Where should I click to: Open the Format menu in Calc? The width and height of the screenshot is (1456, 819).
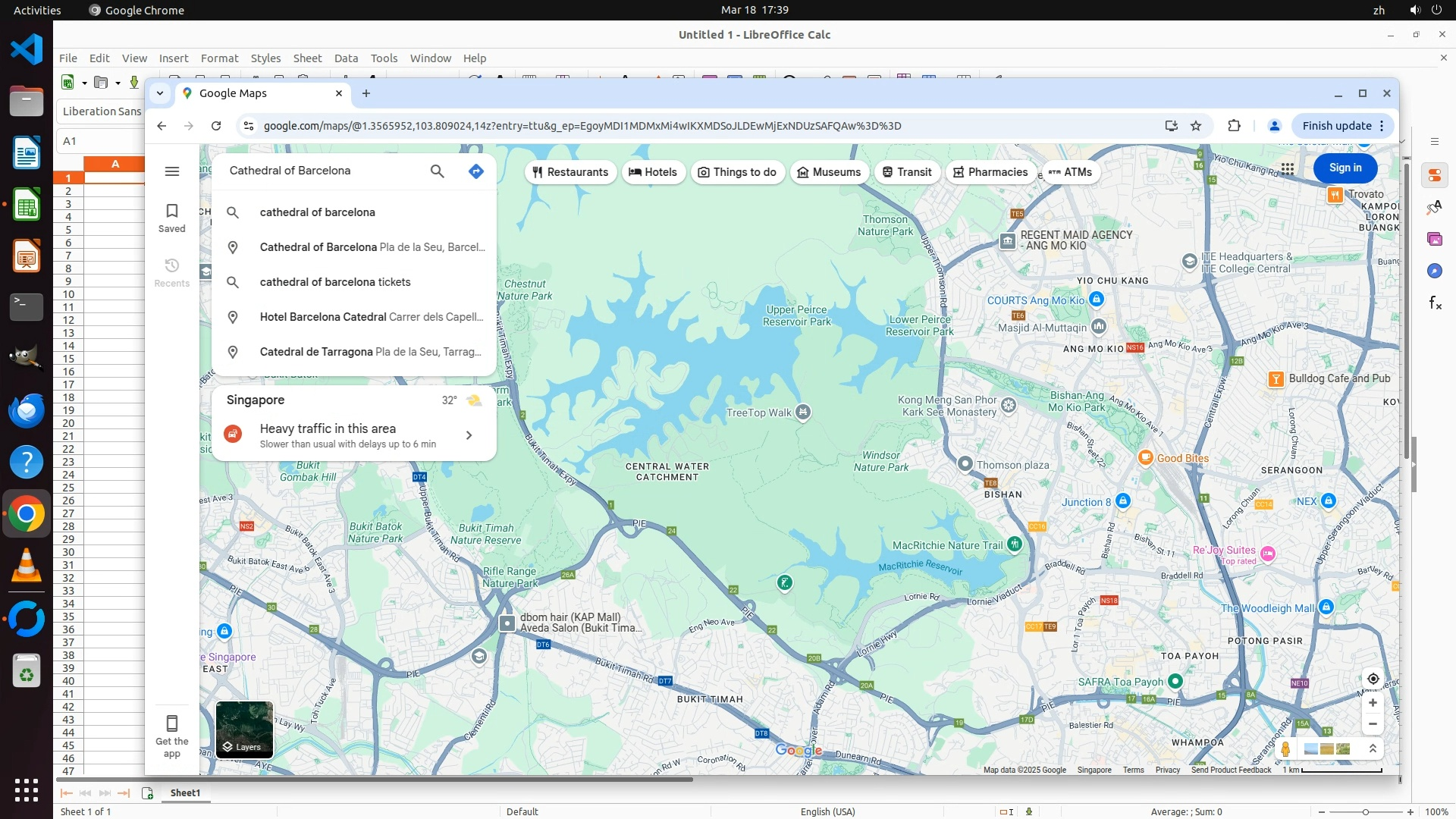tap(219, 58)
